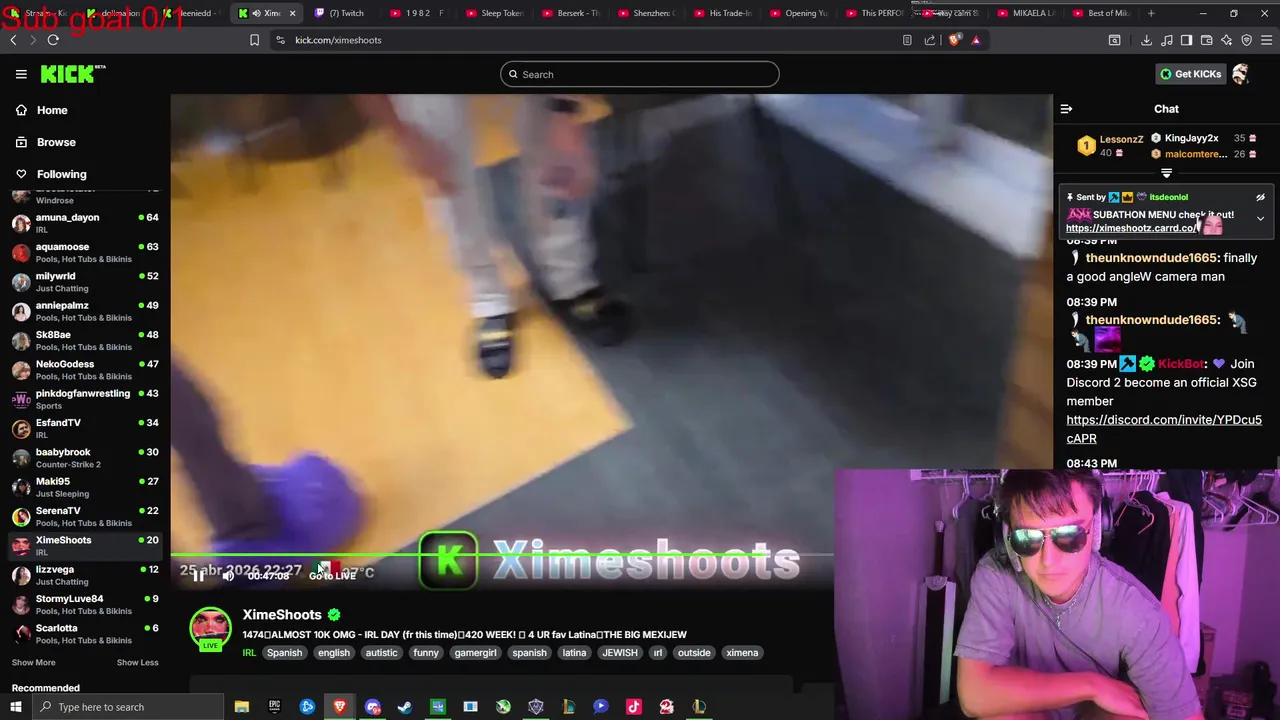Open the user profile avatar menu
This screenshot has height=720, width=1280.
coord(1241,74)
